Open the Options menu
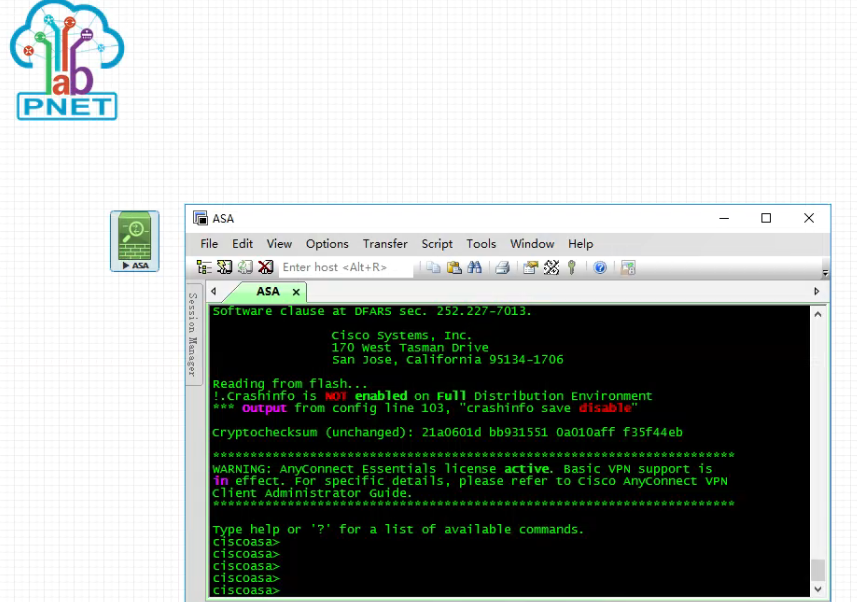The height and width of the screenshot is (602, 857). click(327, 244)
